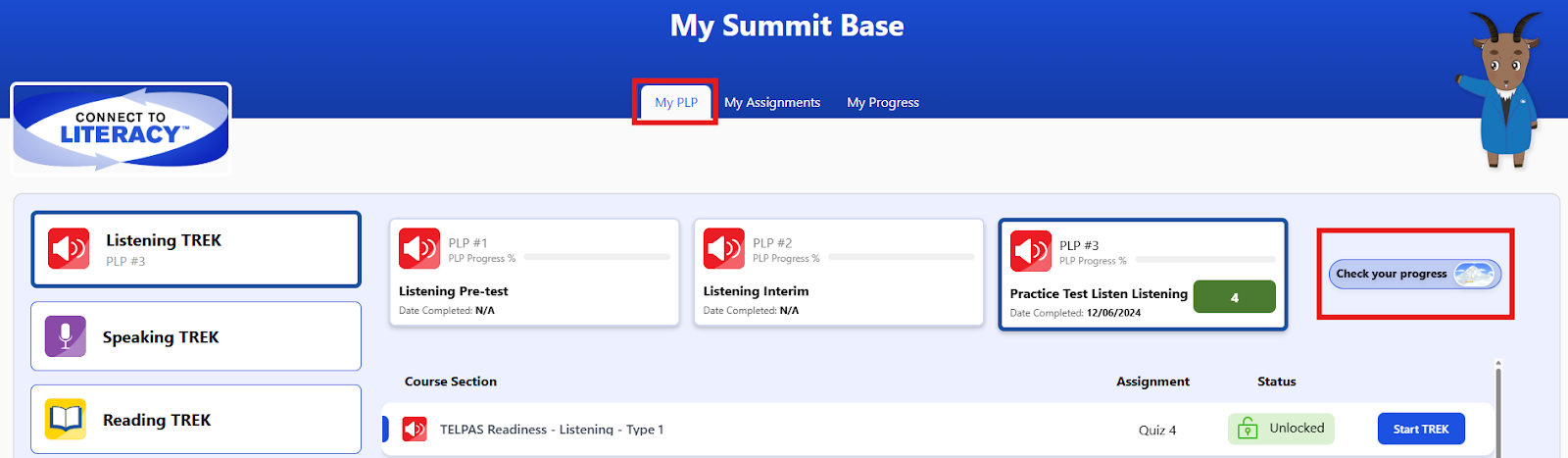Click the Speaking TREK microphone icon
Image resolution: width=1568 pixels, height=458 pixels.
66,336
